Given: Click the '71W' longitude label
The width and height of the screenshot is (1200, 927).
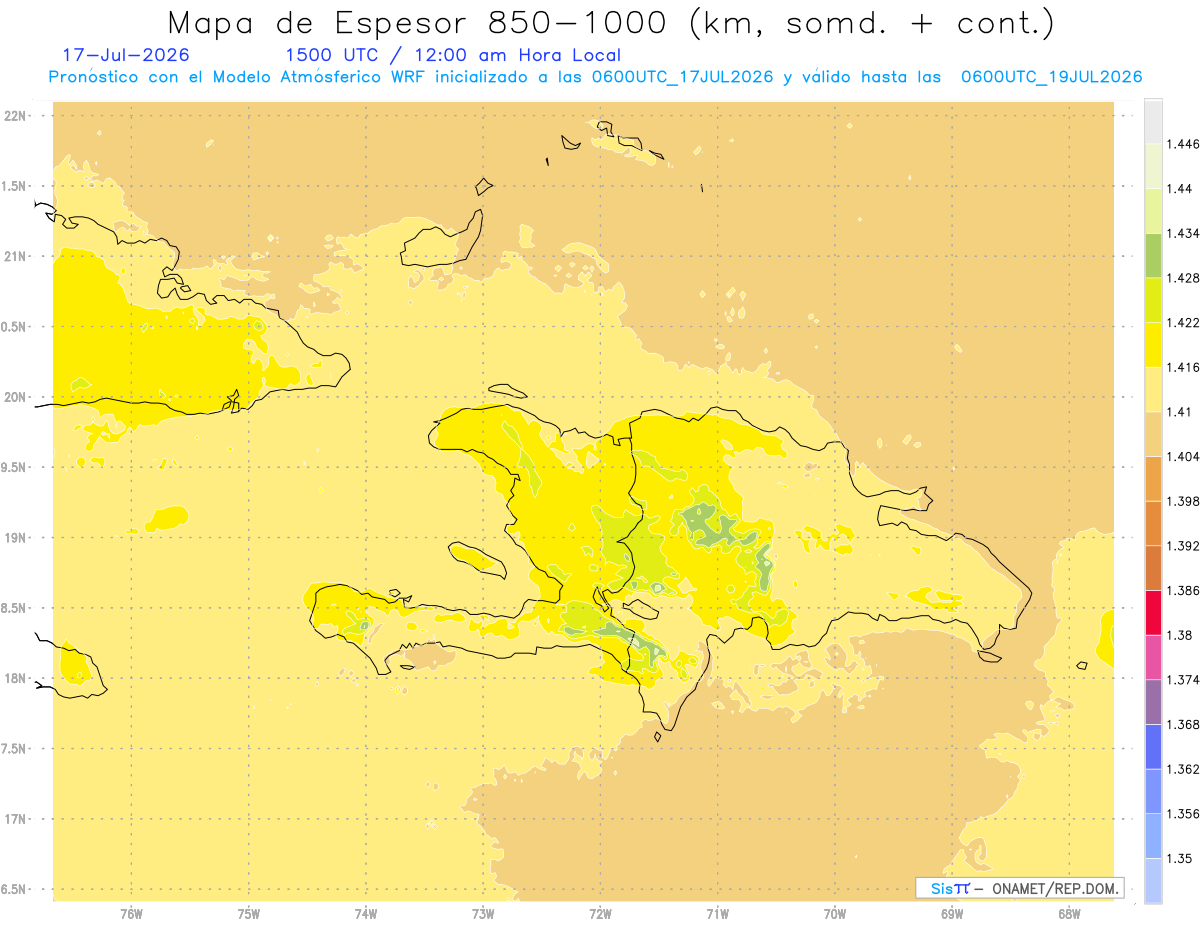Looking at the screenshot, I should (x=717, y=914).
